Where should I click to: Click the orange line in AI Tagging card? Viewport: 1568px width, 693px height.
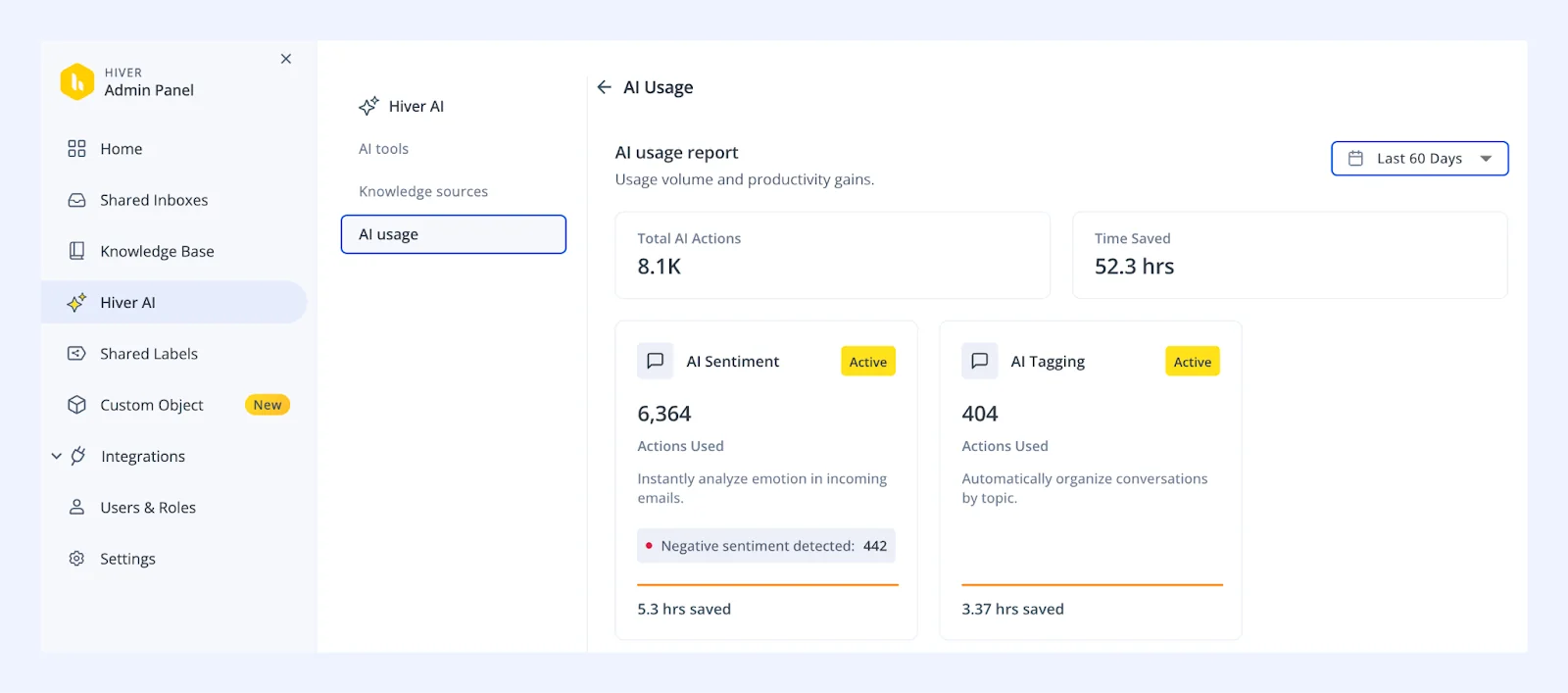(1093, 585)
